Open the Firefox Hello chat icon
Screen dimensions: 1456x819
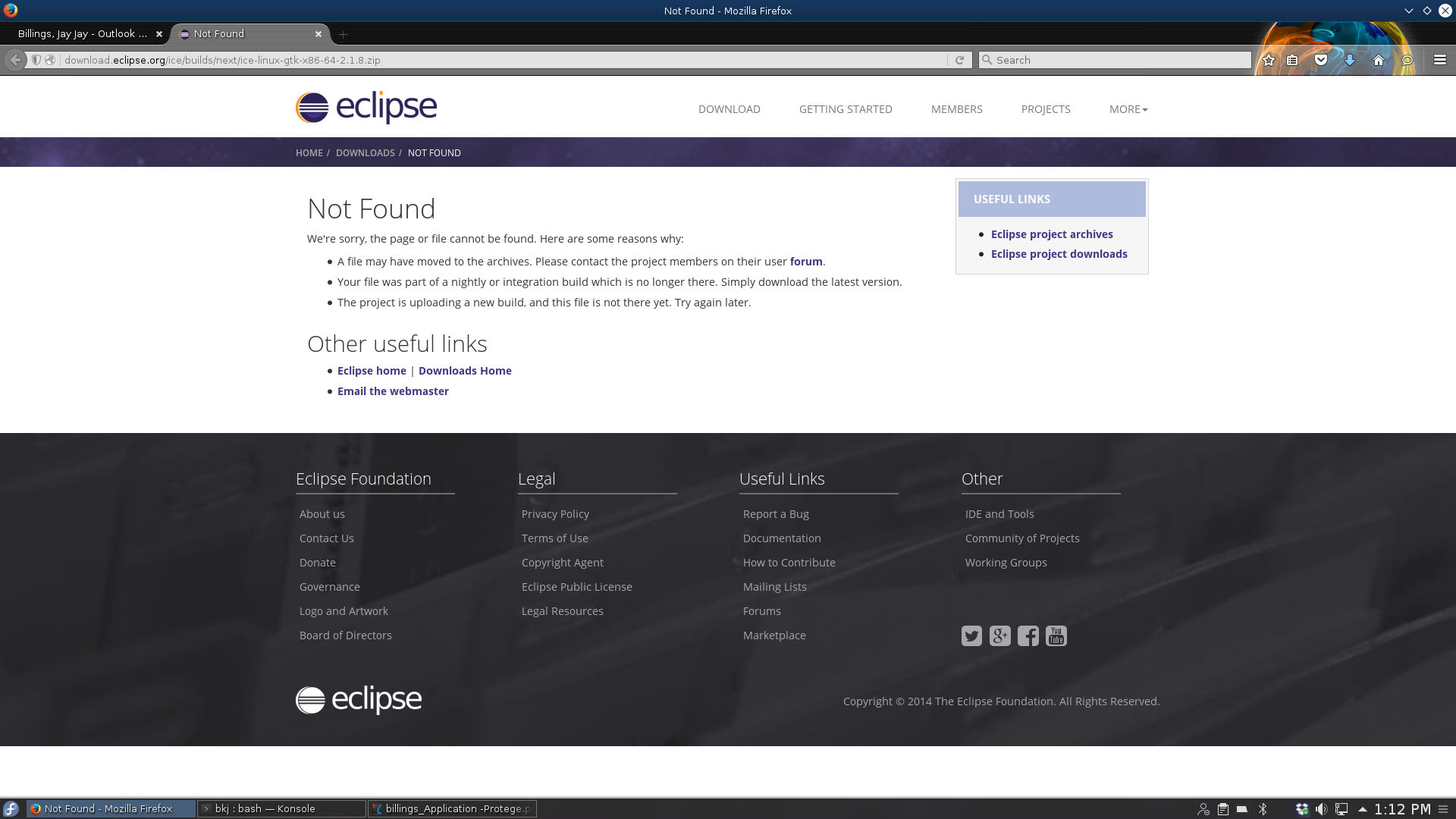click(1407, 60)
